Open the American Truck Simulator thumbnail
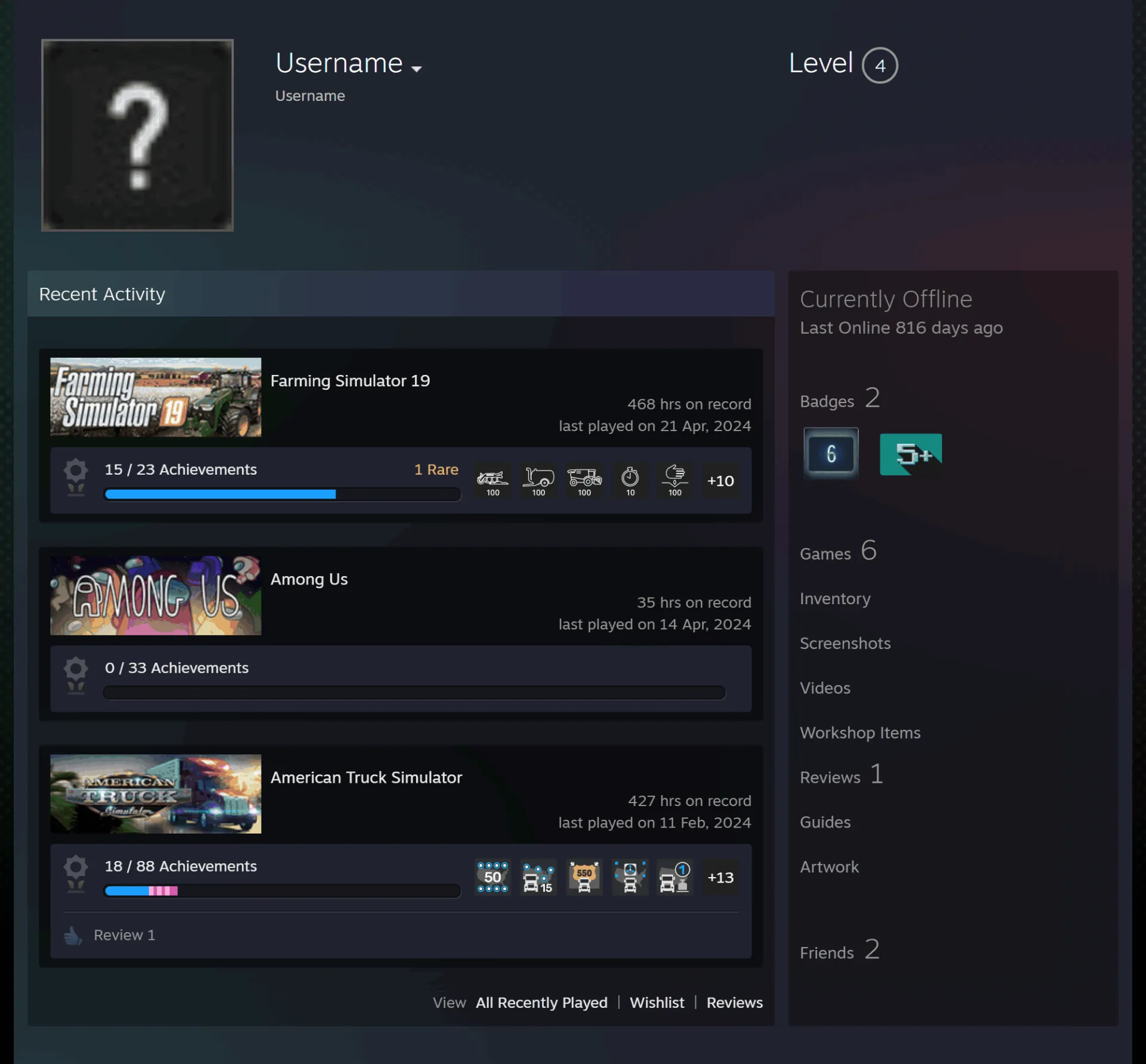 point(156,794)
